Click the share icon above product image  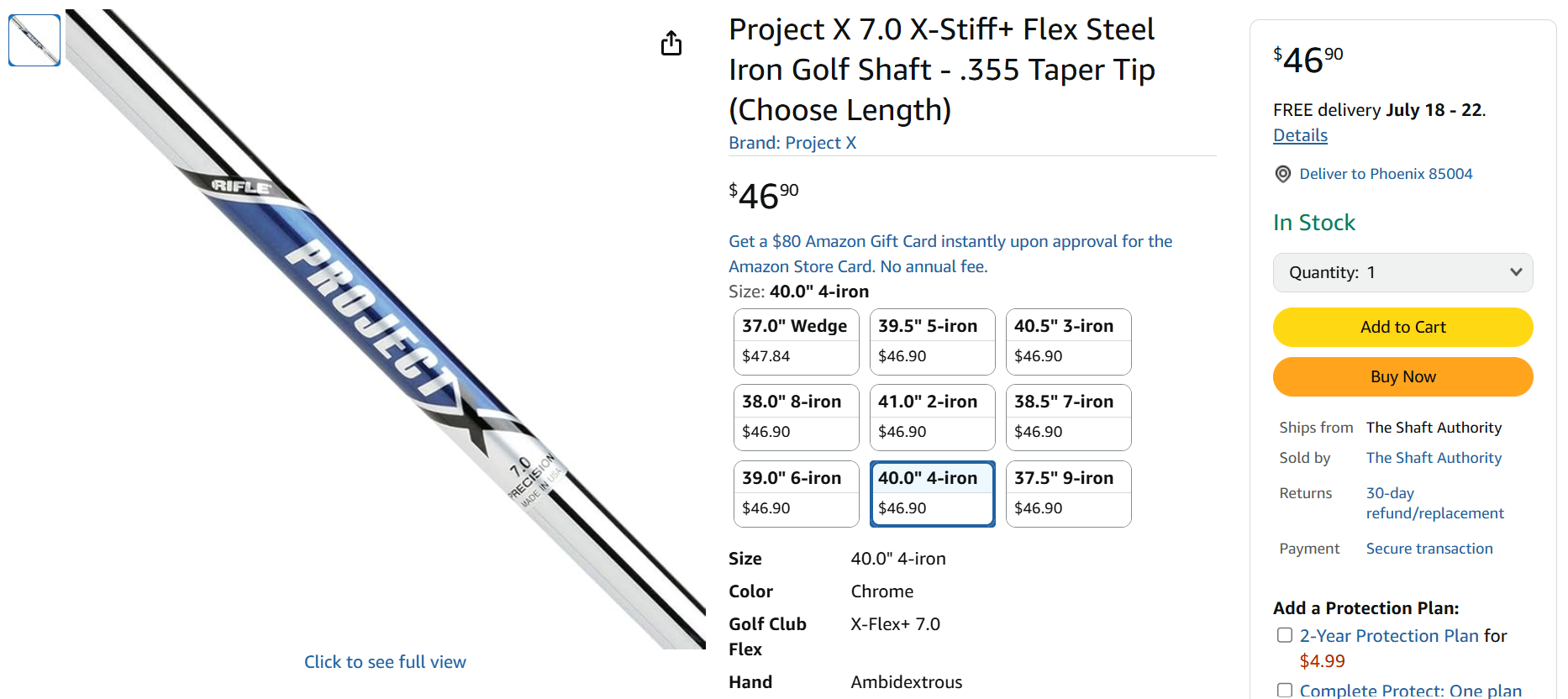point(671,43)
